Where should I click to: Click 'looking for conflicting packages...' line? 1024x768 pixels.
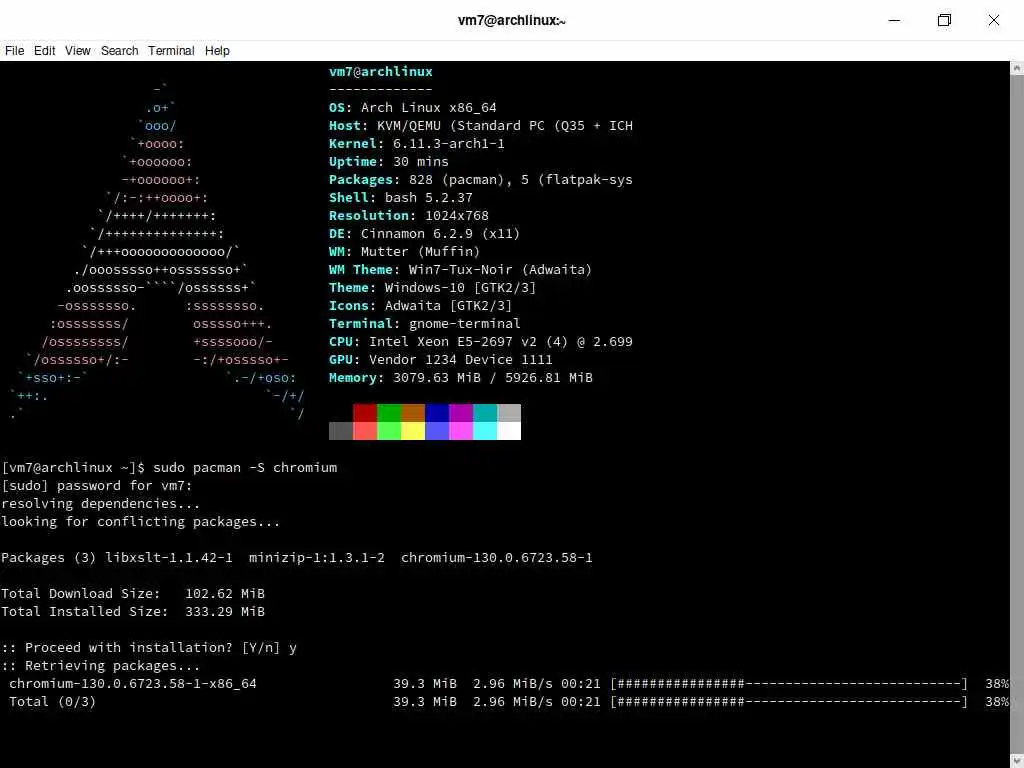pos(140,522)
